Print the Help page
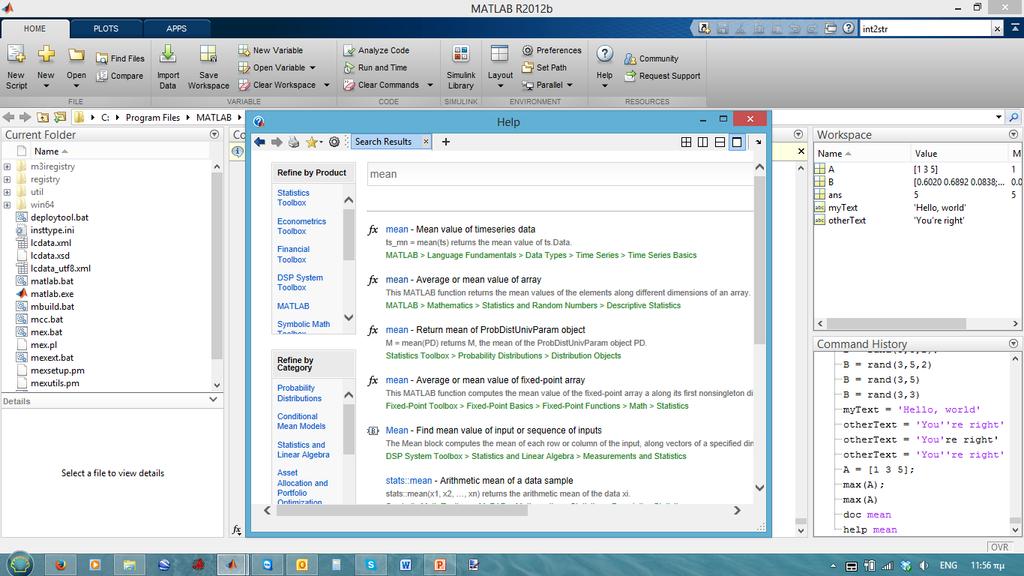The height and width of the screenshot is (576, 1024). coord(294,142)
